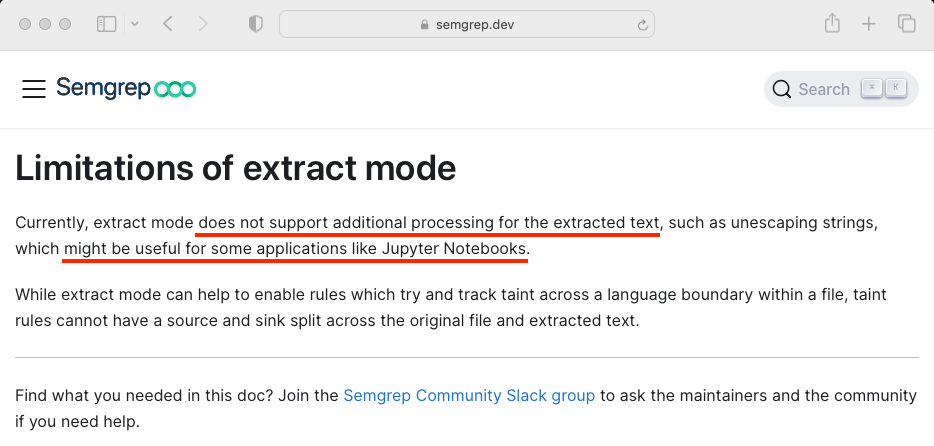
Task: Show the tab overview
Action: click(906, 24)
